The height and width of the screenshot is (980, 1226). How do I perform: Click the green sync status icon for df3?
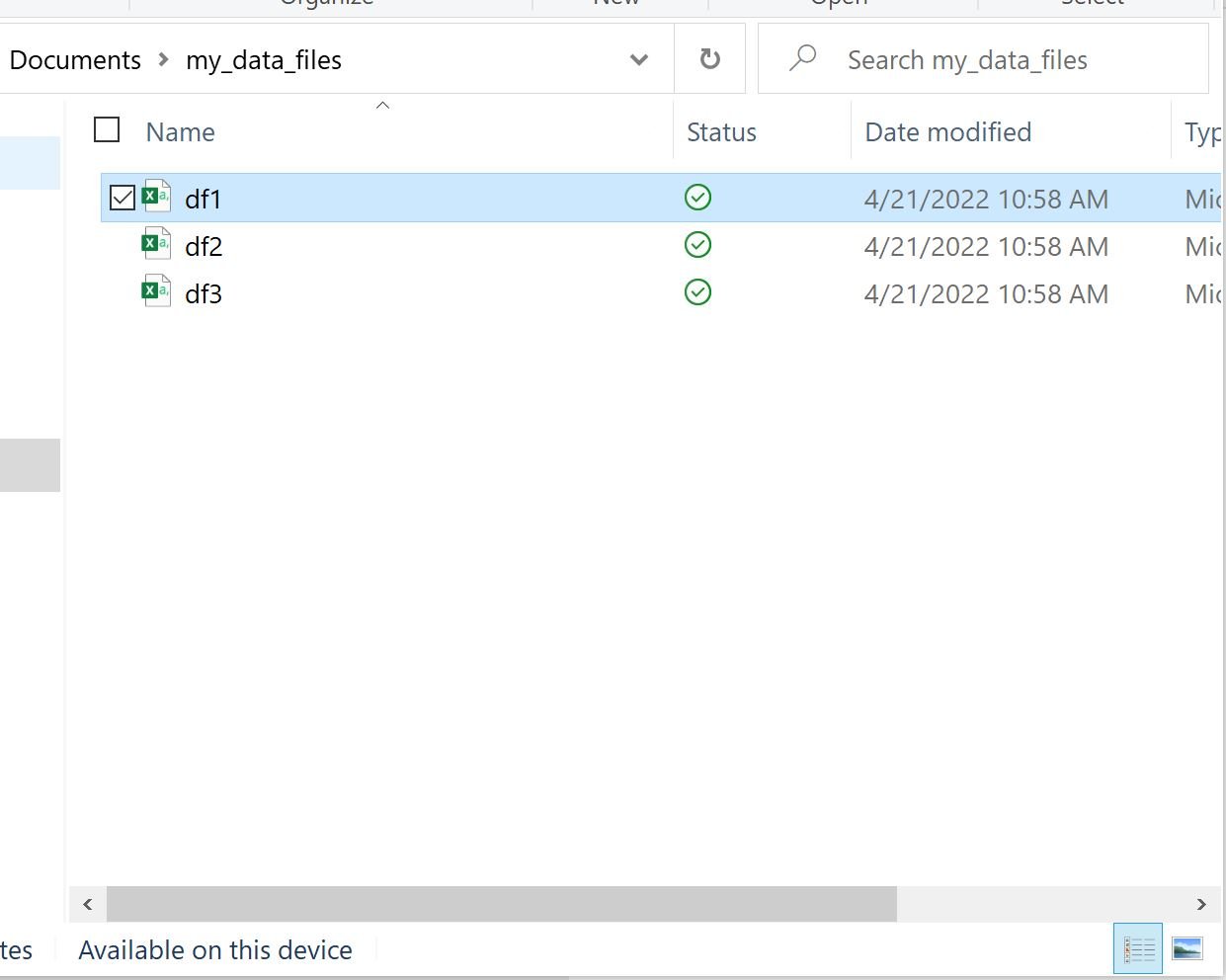tap(697, 292)
